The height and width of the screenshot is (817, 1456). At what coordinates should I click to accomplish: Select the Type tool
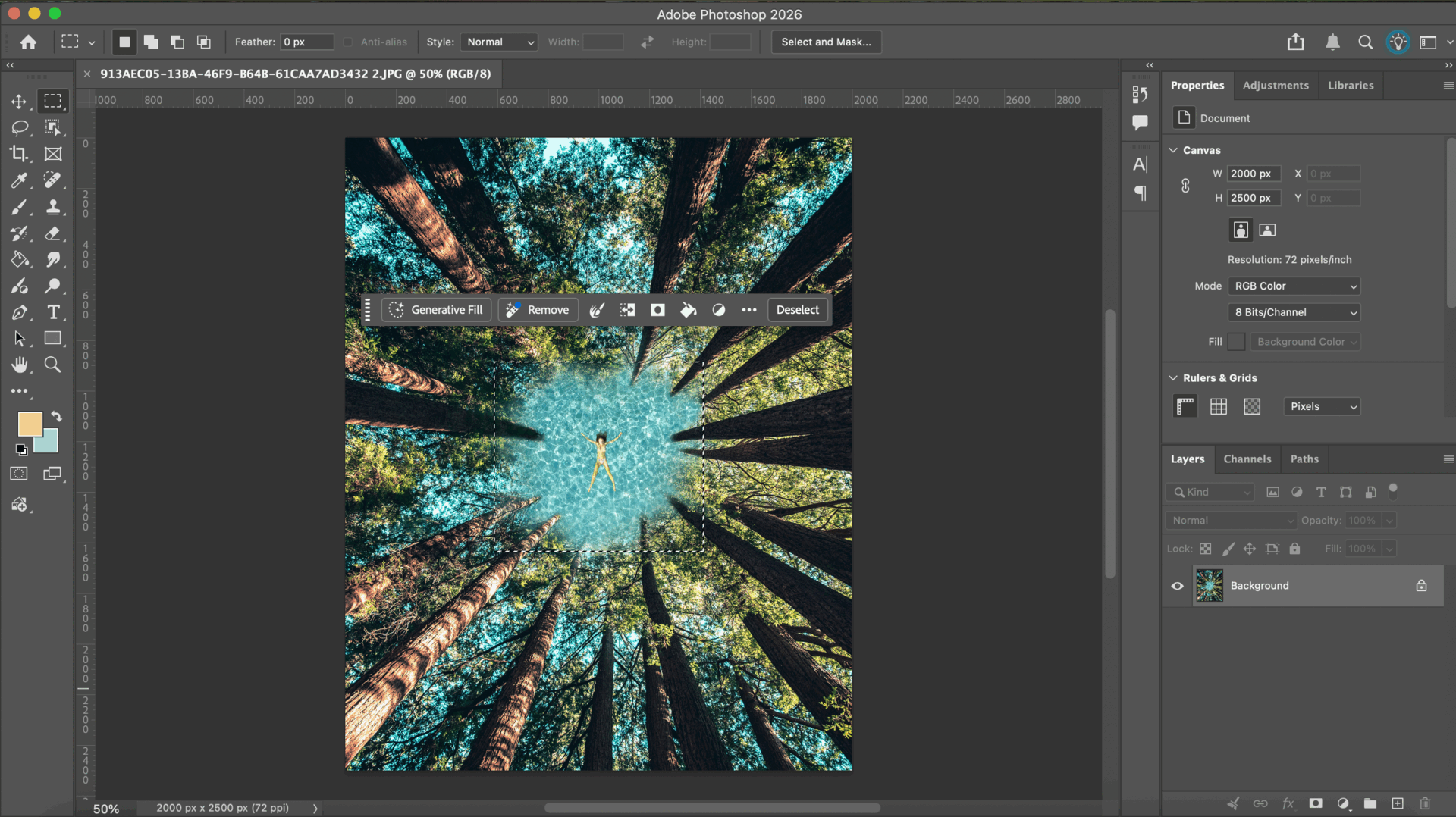52,312
